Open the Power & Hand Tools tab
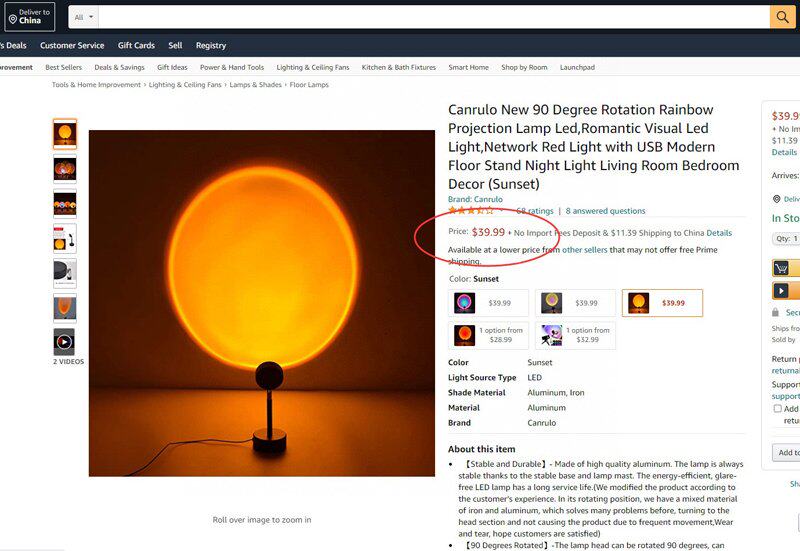 pos(231,67)
